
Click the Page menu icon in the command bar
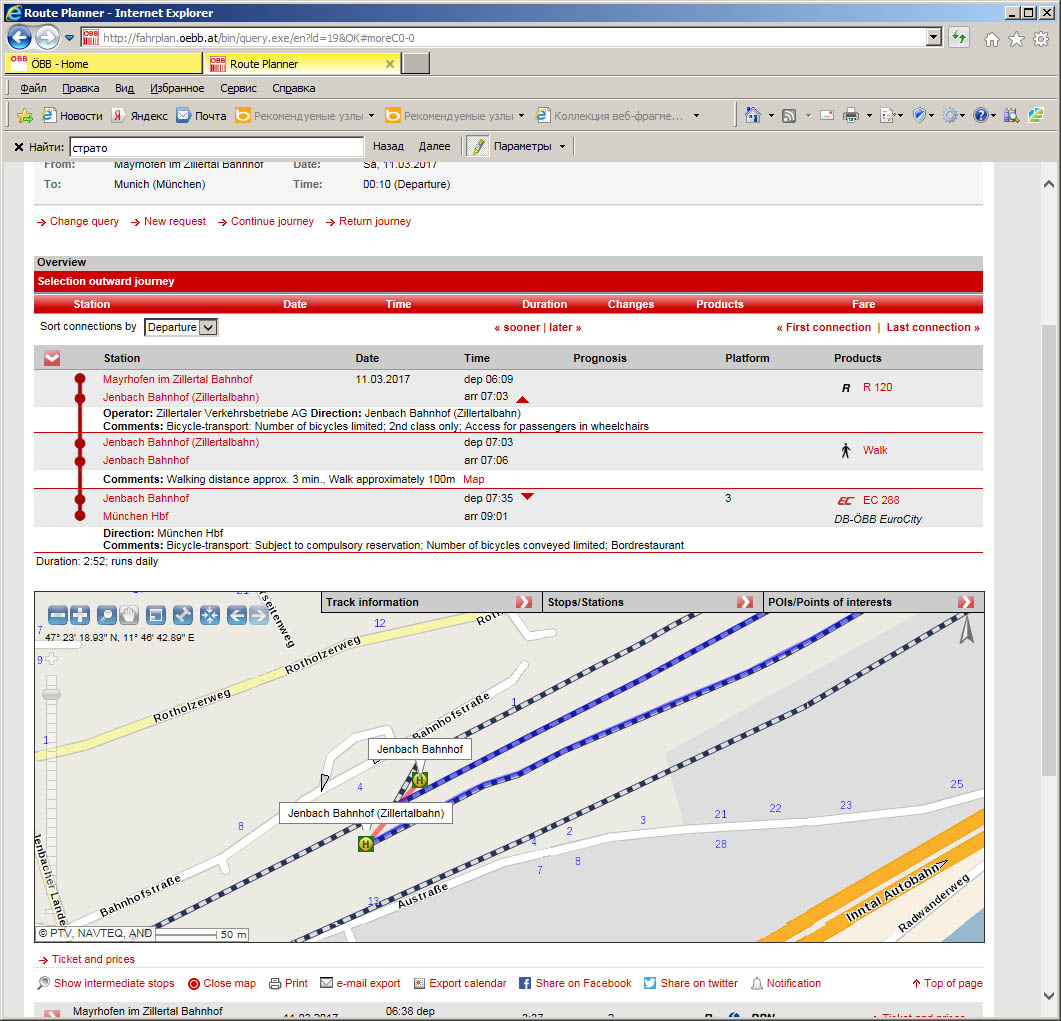[x=888, y=116]
